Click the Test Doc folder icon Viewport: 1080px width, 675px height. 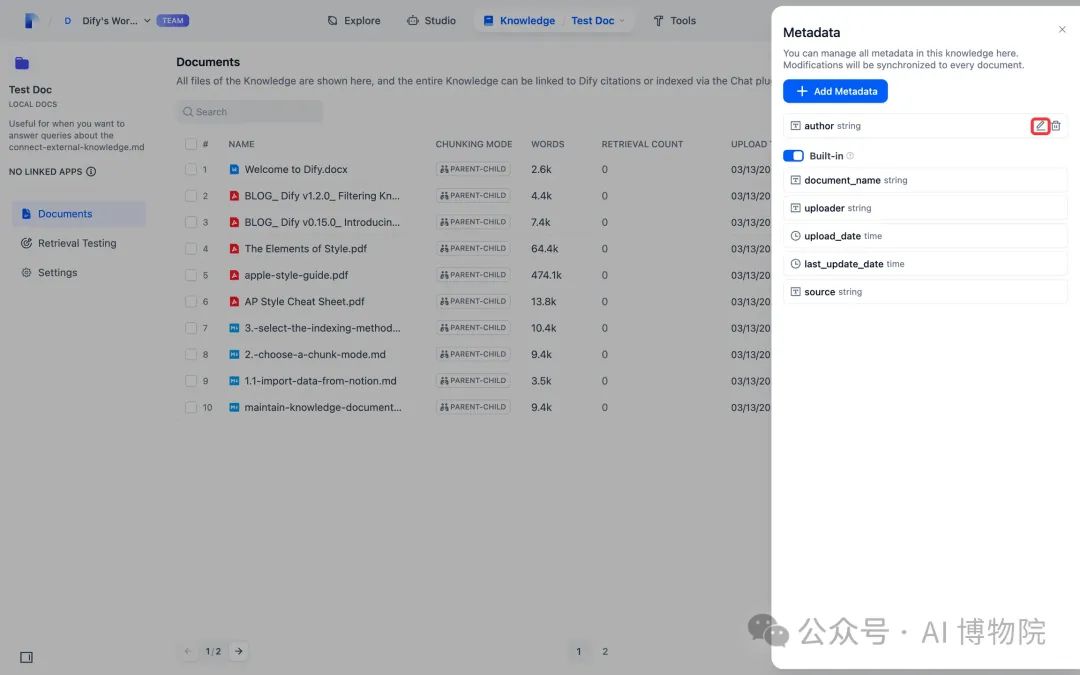[22, 63]
